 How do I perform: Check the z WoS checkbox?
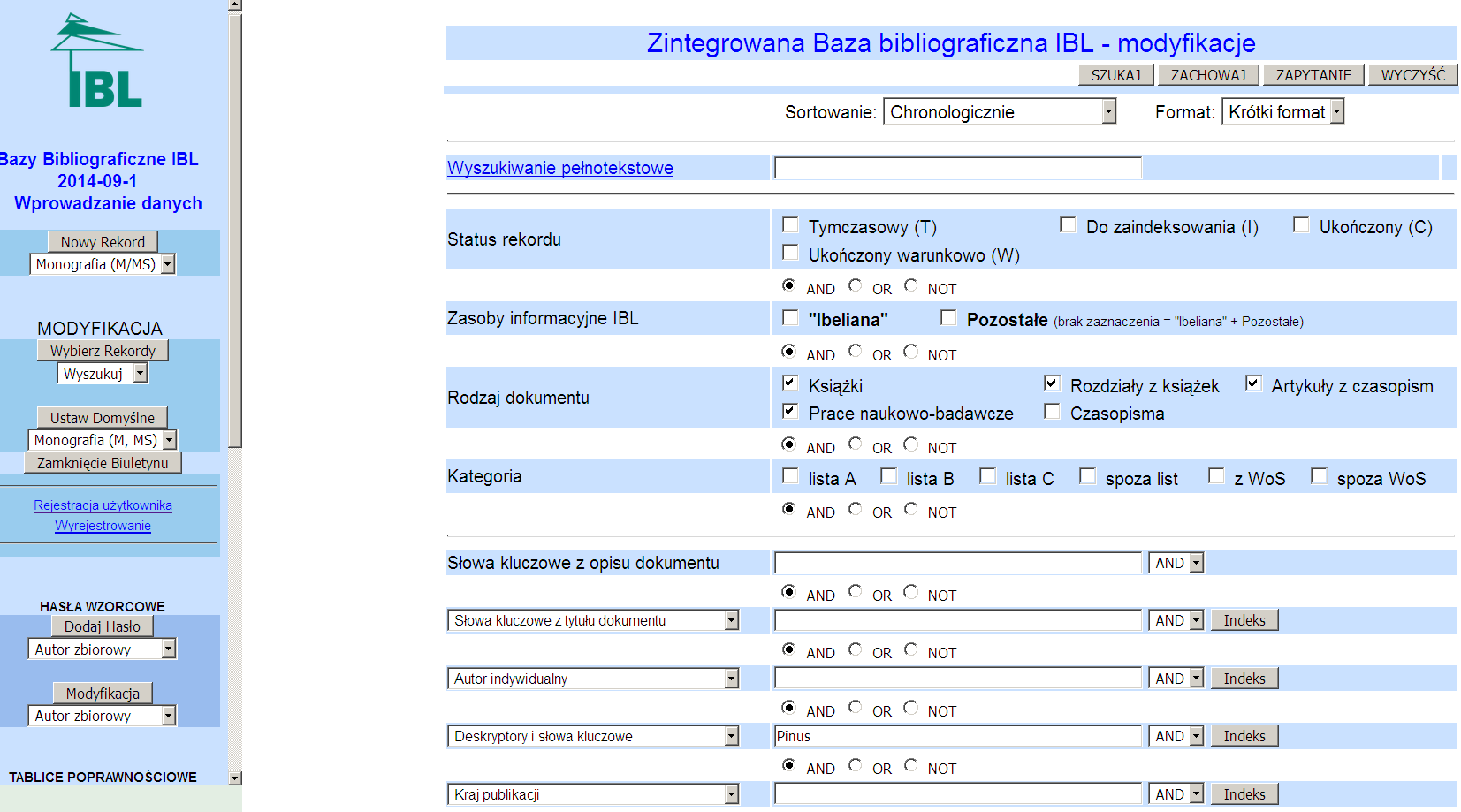[x=1216, y=476]
